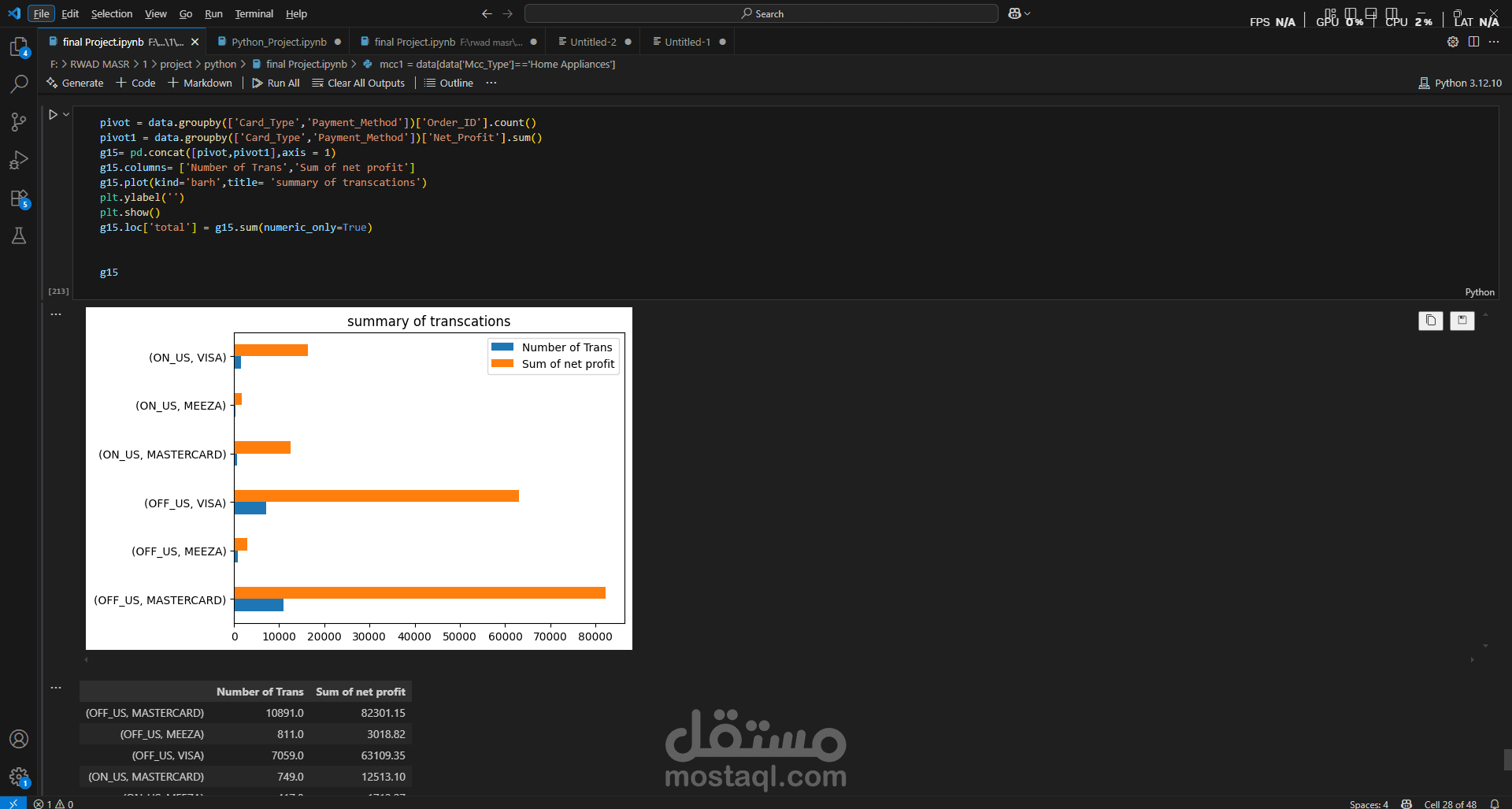Open the Source Control view
The height and width of the screenshot is (809, 1512).
coord(19,121)
